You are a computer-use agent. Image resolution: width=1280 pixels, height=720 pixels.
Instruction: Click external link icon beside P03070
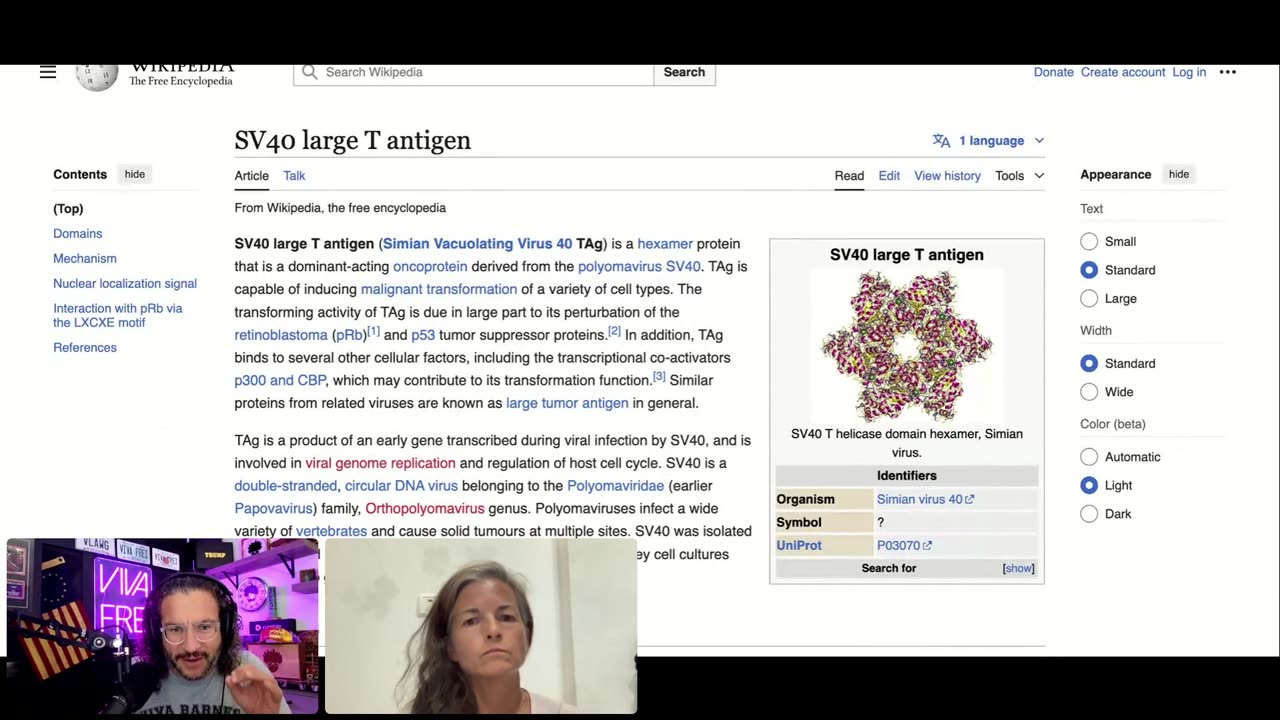927,545
